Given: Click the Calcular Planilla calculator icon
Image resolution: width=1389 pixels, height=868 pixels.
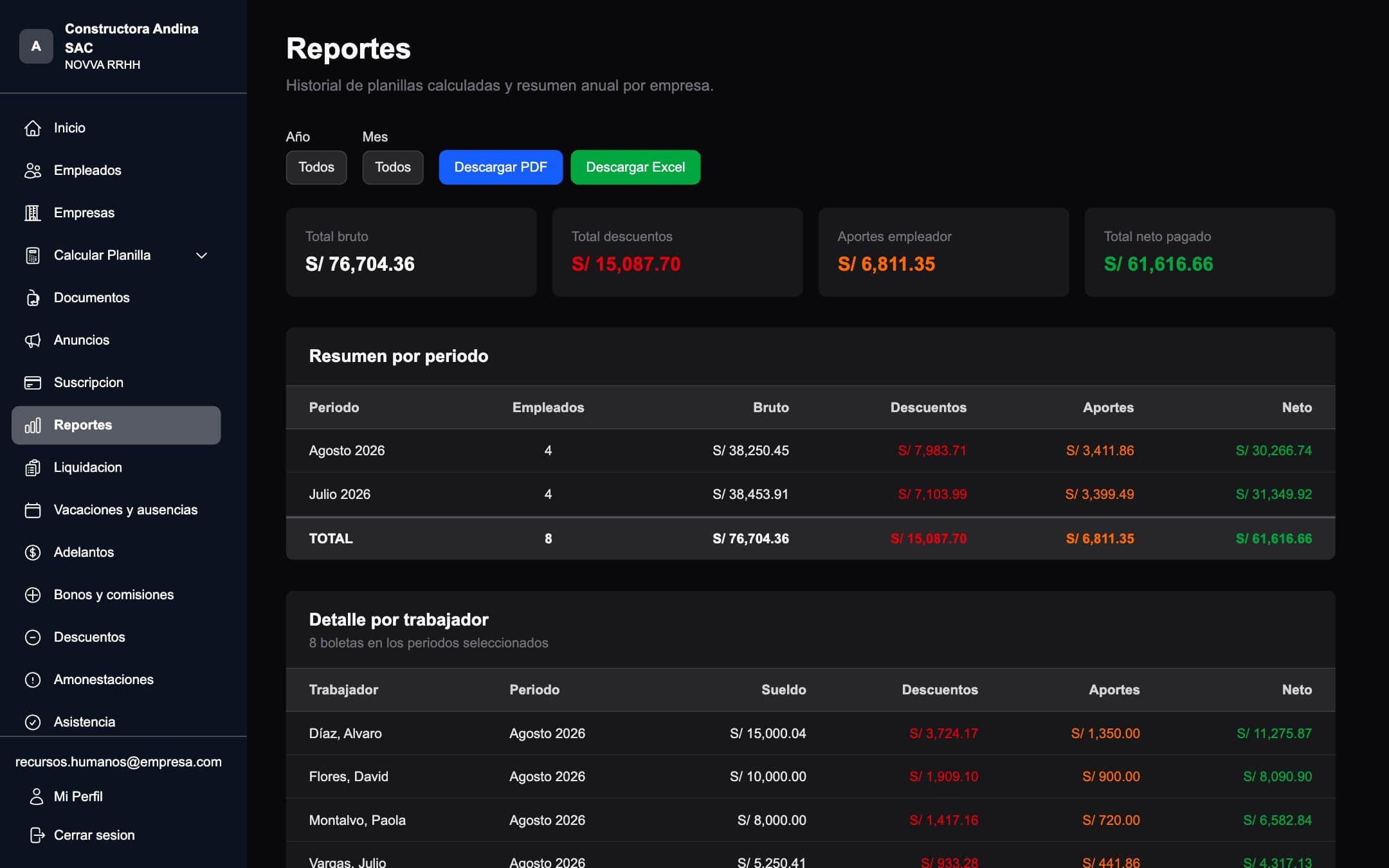Looking at the screenshot, I should (x=33, y=255).
